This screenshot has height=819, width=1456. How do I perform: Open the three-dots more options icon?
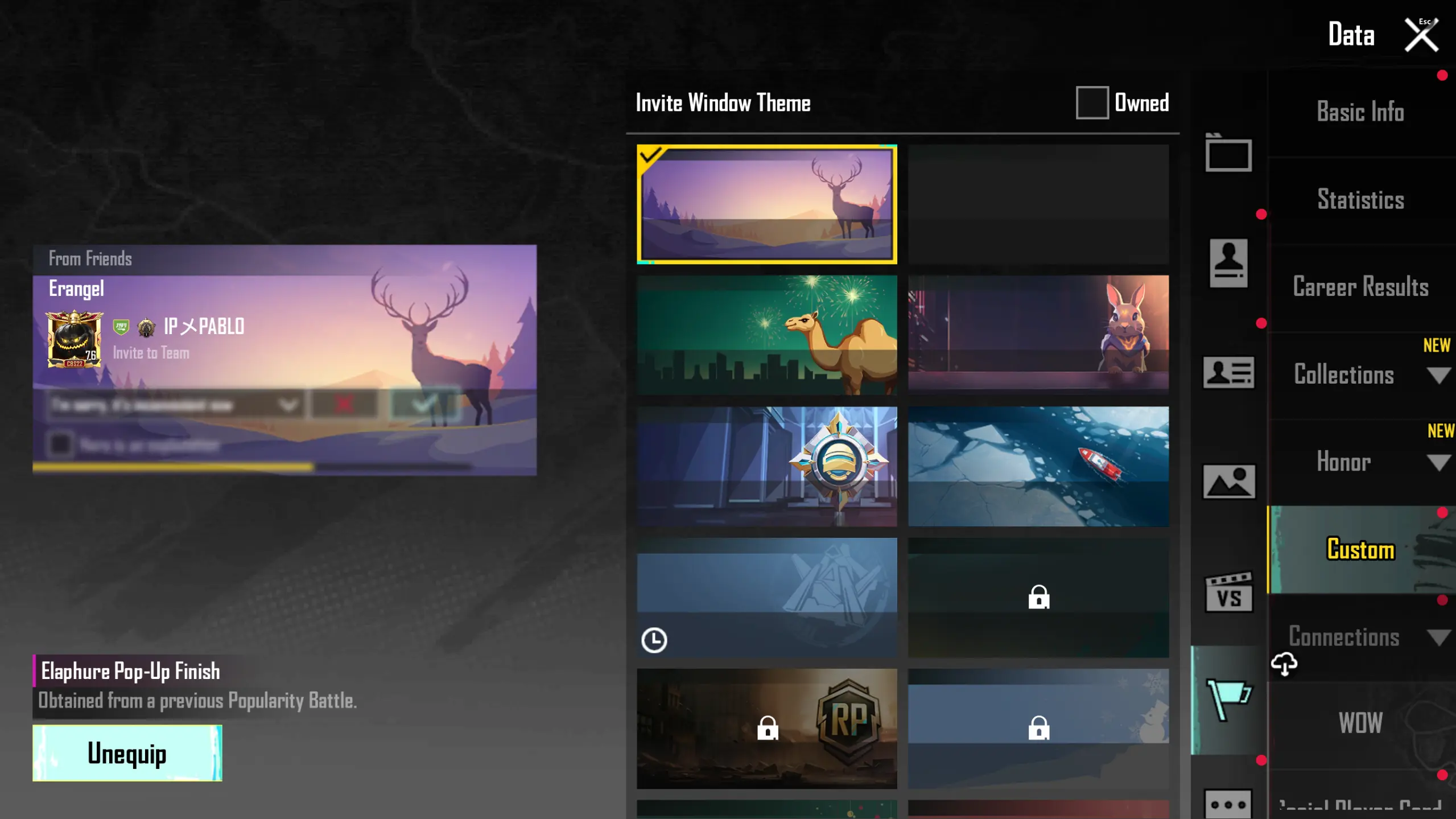pyautogui.click(x=1228, y=804)
